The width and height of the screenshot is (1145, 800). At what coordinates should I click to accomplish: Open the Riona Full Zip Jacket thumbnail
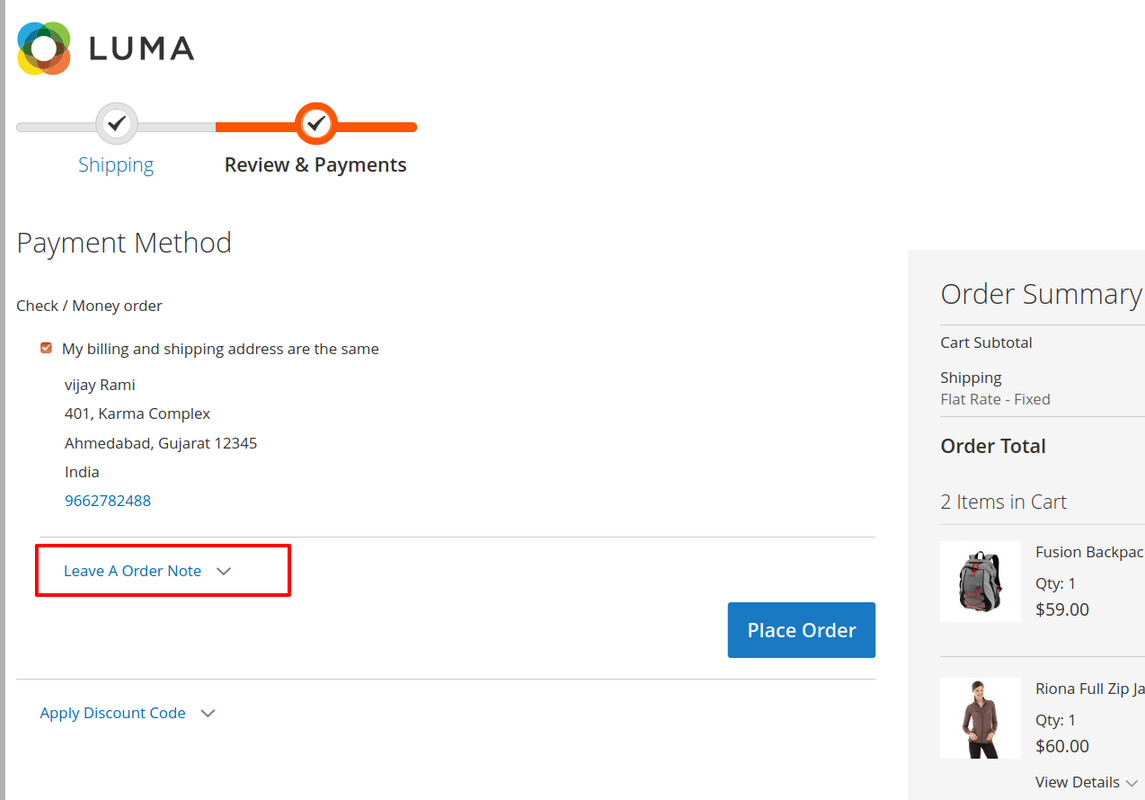pos(980,718)
